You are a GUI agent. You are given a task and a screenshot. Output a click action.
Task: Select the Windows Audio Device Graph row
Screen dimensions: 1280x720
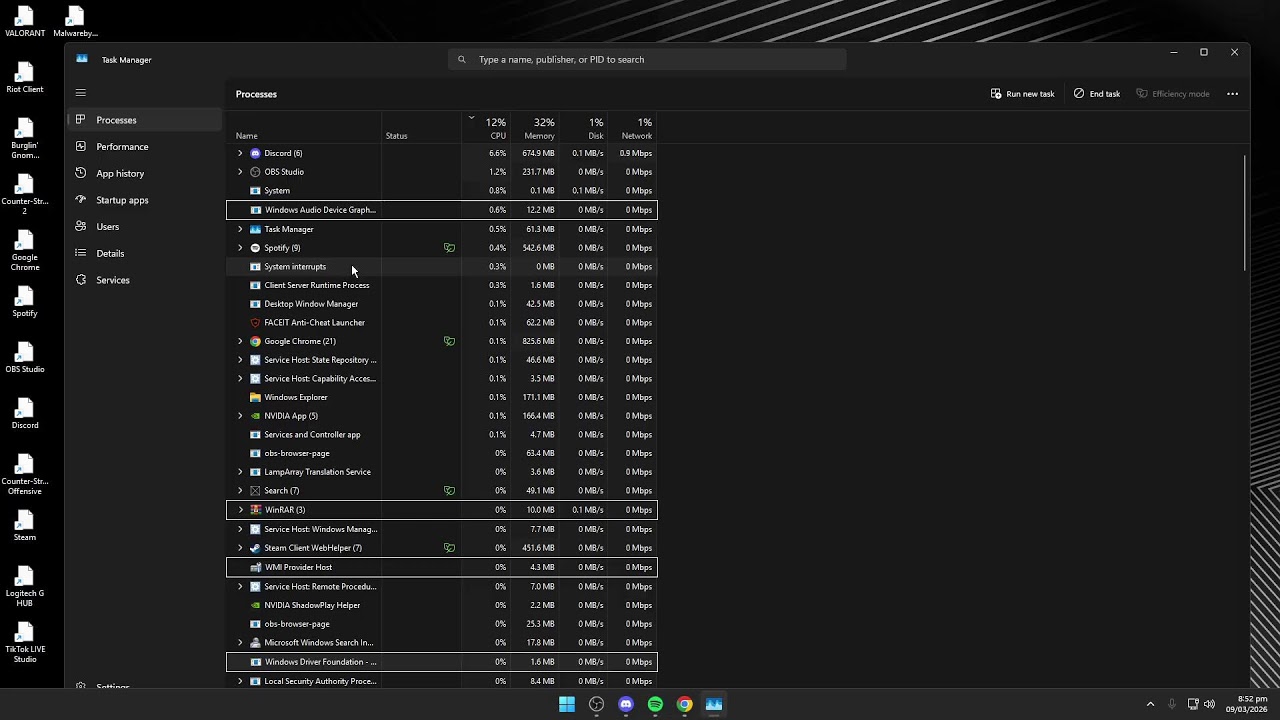coord(441,210)
